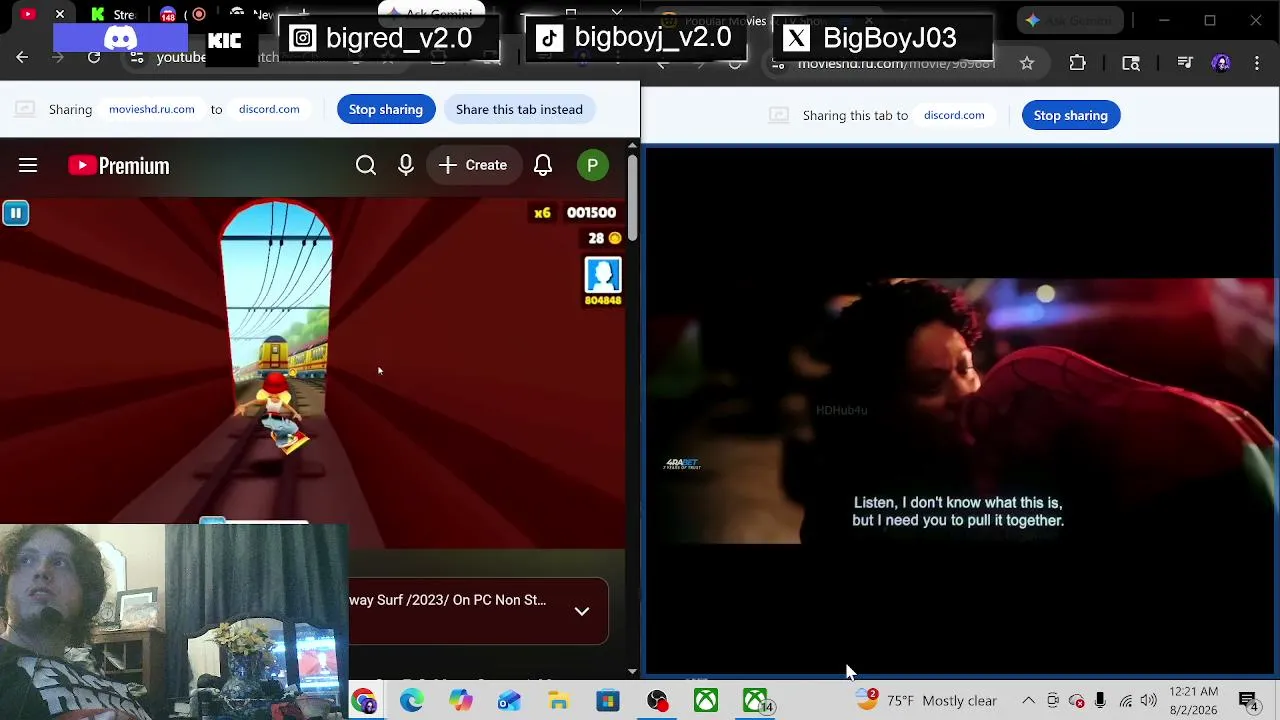Screen dimensions: 1280x720
Task: Open Copilot from the taskbar
Action: (x=460, y=701)
